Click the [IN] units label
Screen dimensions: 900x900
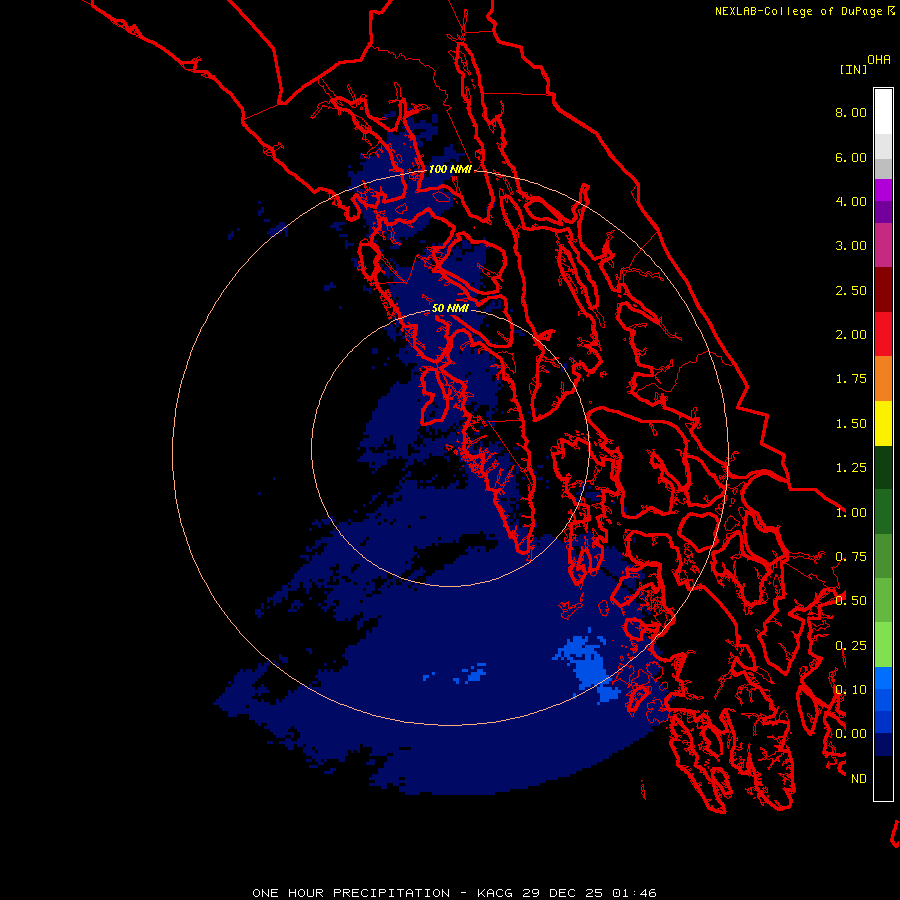pos(853,69)
